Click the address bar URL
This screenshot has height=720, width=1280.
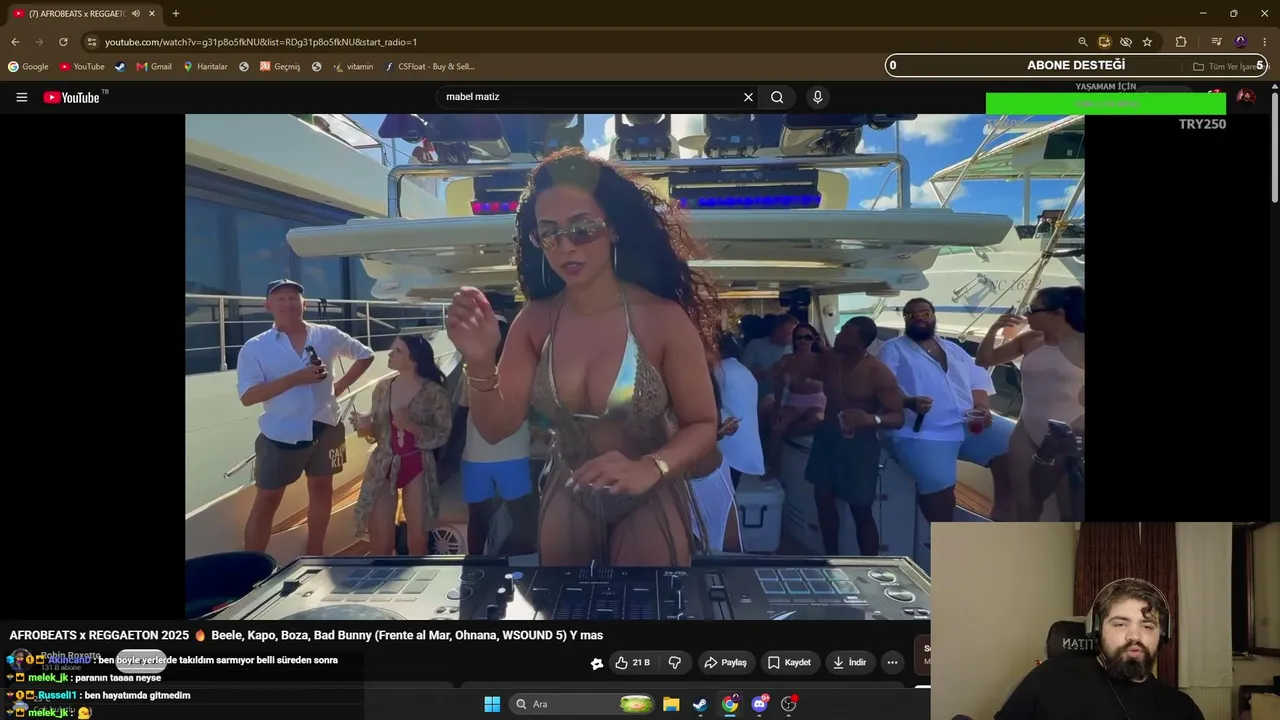[x=261, y=42]
